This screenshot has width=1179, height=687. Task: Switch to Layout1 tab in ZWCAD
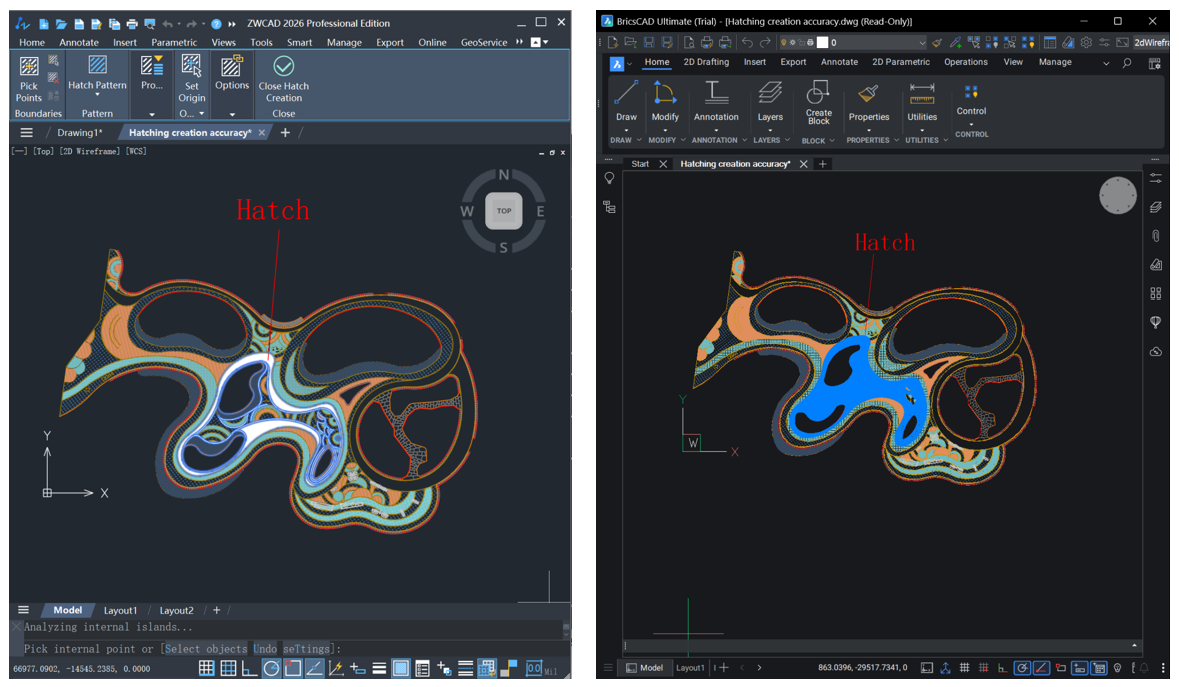tap(120, 610)
